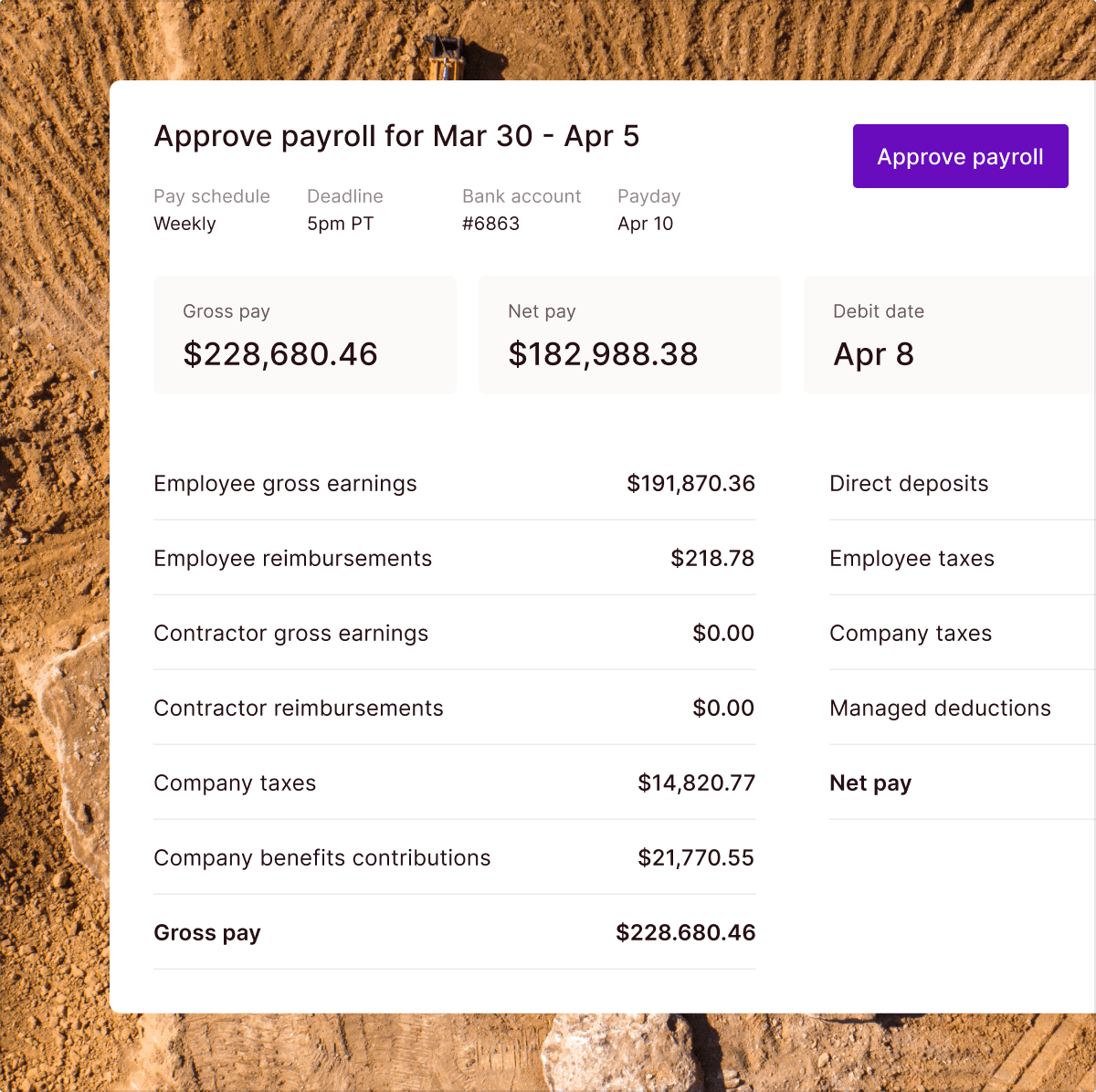1096x1092 pixels.
Task: Click the bold Gross pay total row
Action: tap(454, 932)
